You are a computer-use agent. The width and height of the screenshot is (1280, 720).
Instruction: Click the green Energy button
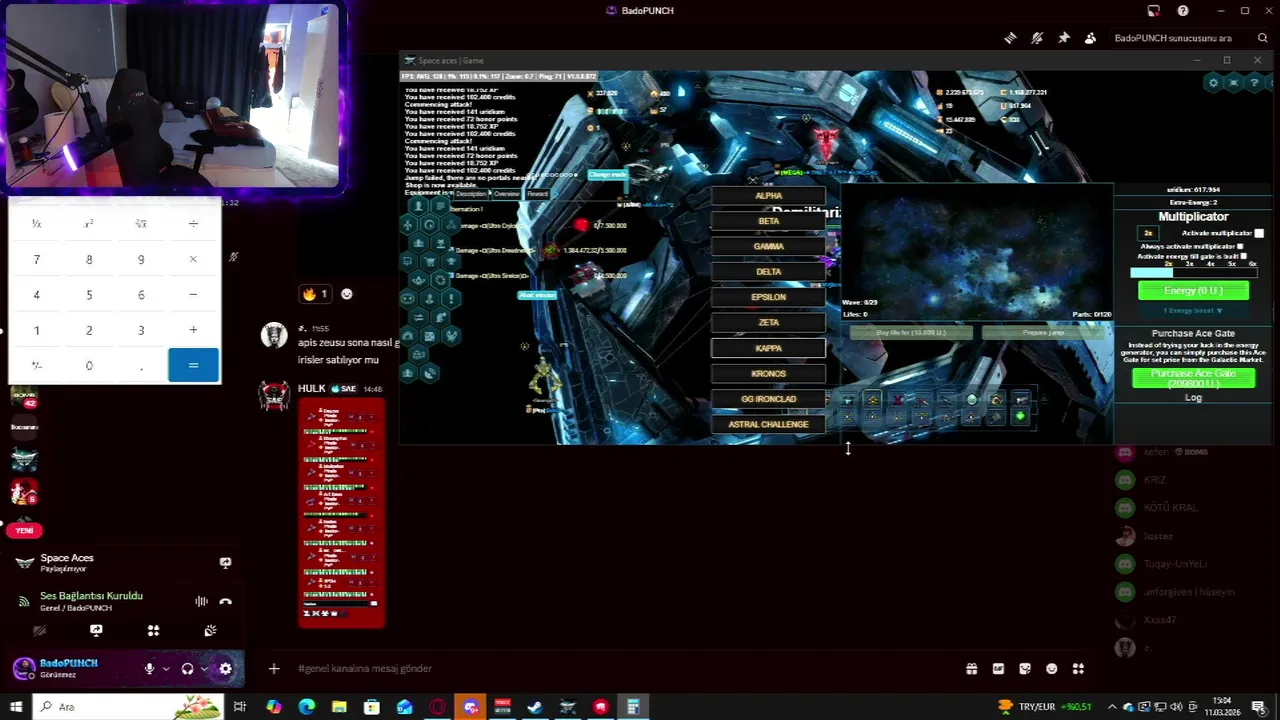[1193, 291]
